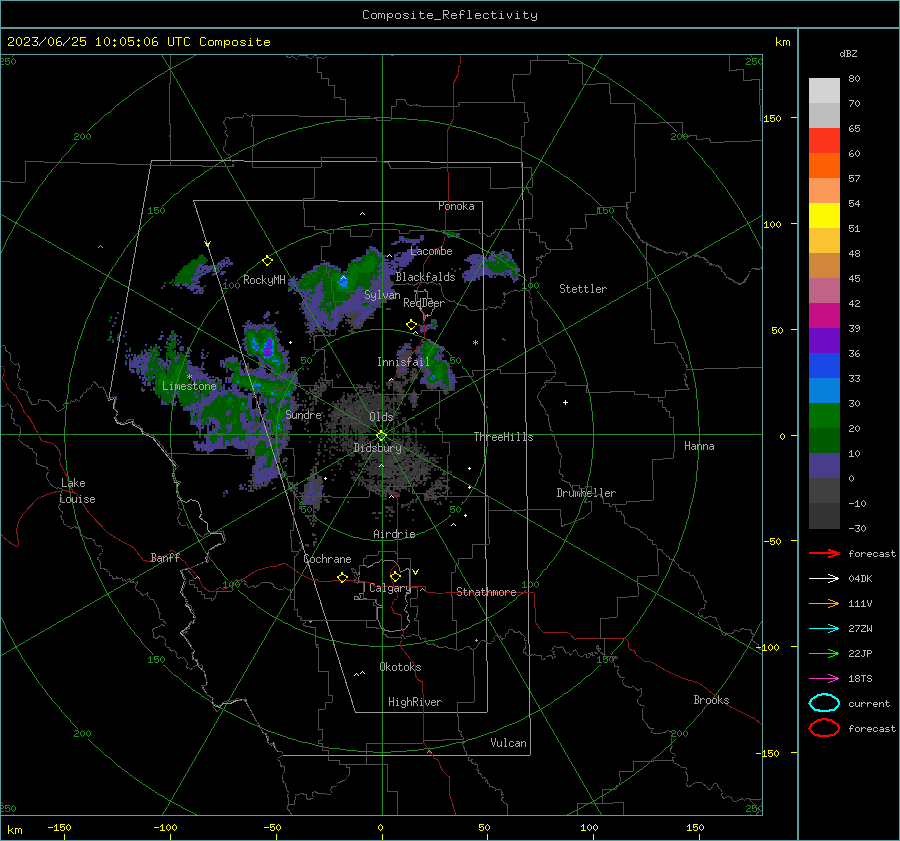Click the blue echo cell west of Sylvan
900x841 pixels.
coord(343,281)
